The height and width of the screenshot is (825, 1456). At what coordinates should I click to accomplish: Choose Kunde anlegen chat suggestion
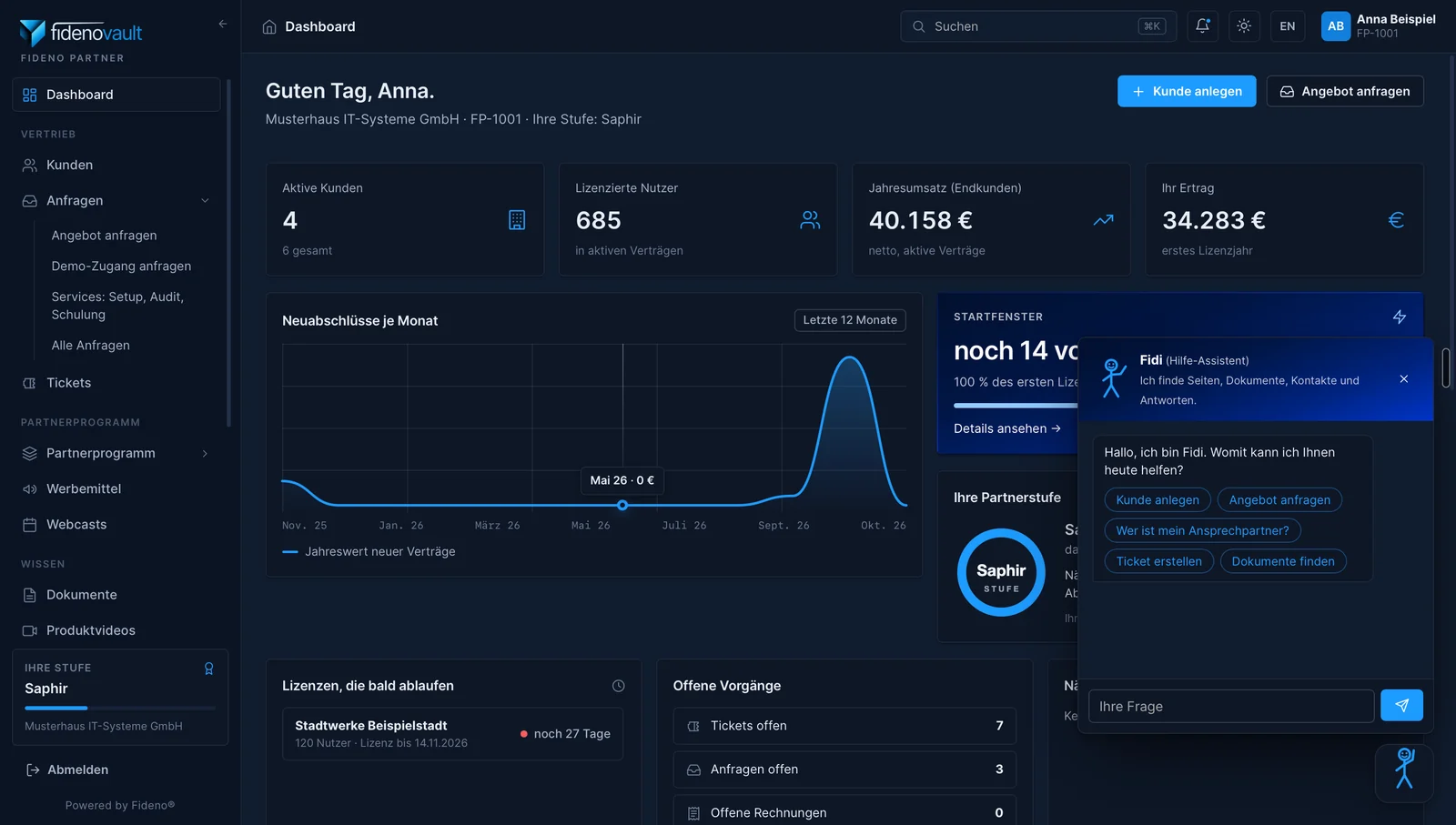[1158, 500]
